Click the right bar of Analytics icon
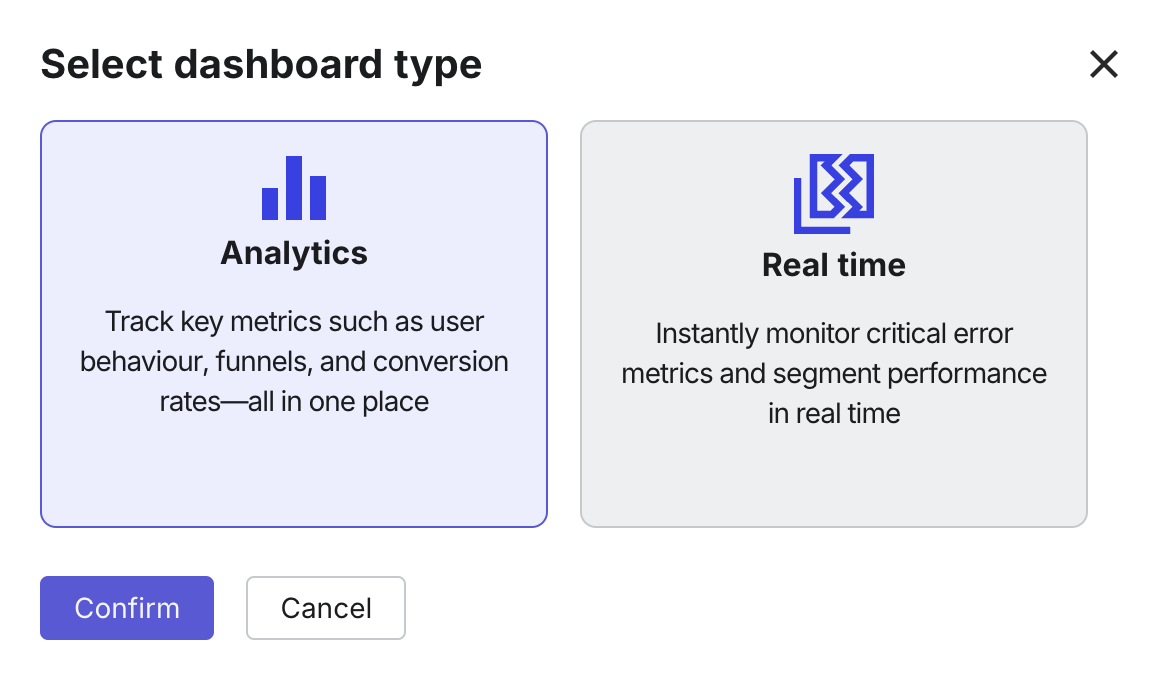The width and height of the screenshot is (1166, 674). 318,198
